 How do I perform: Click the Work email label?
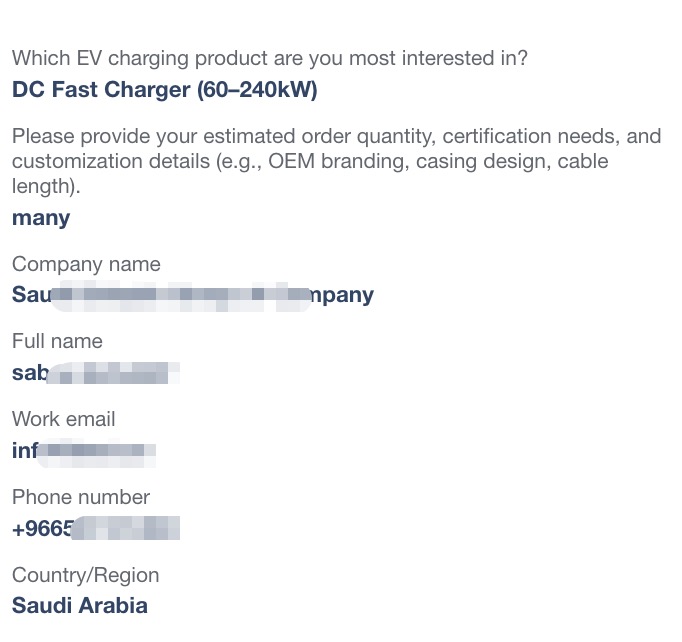tap(64, 419)
